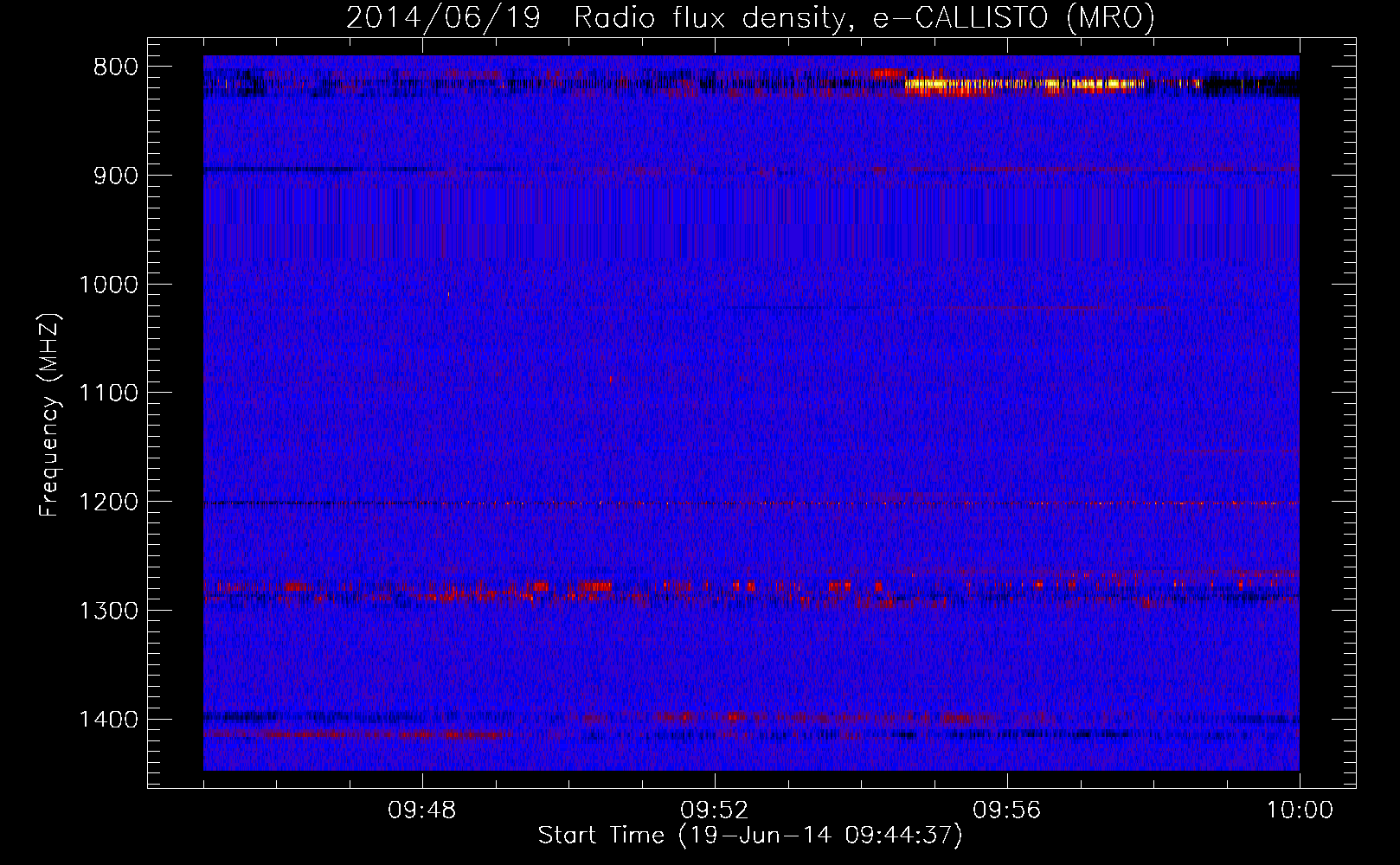The width and height of the screenshot is (1400, 865).
Task: Click the 09:52 time axis label
Action: click(x=715, y=811)
